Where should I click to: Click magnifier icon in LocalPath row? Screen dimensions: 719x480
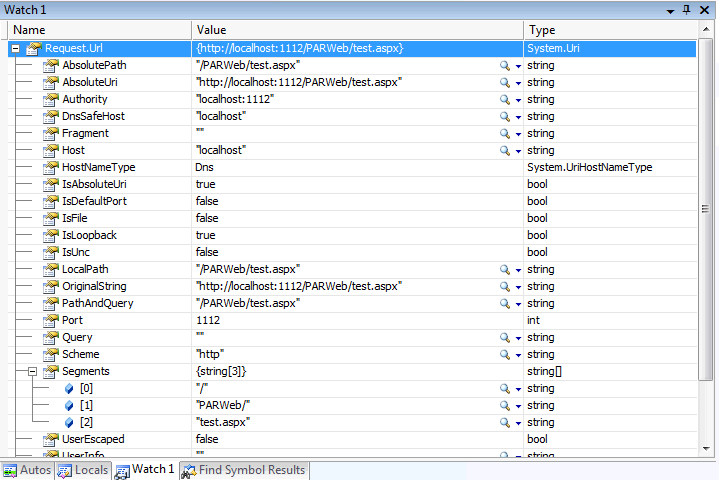[x=505, y=270]
